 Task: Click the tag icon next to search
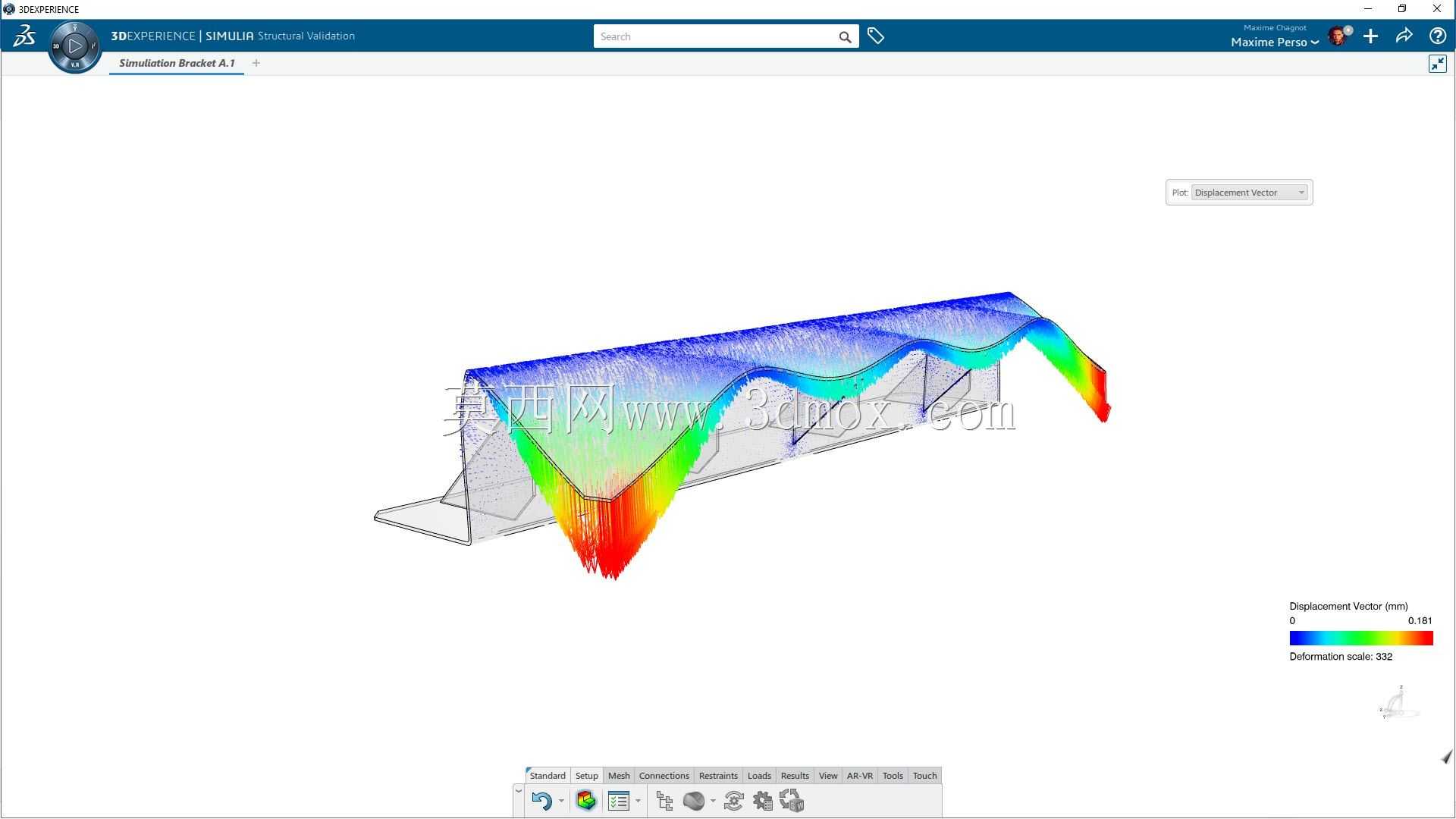[876, 36]
